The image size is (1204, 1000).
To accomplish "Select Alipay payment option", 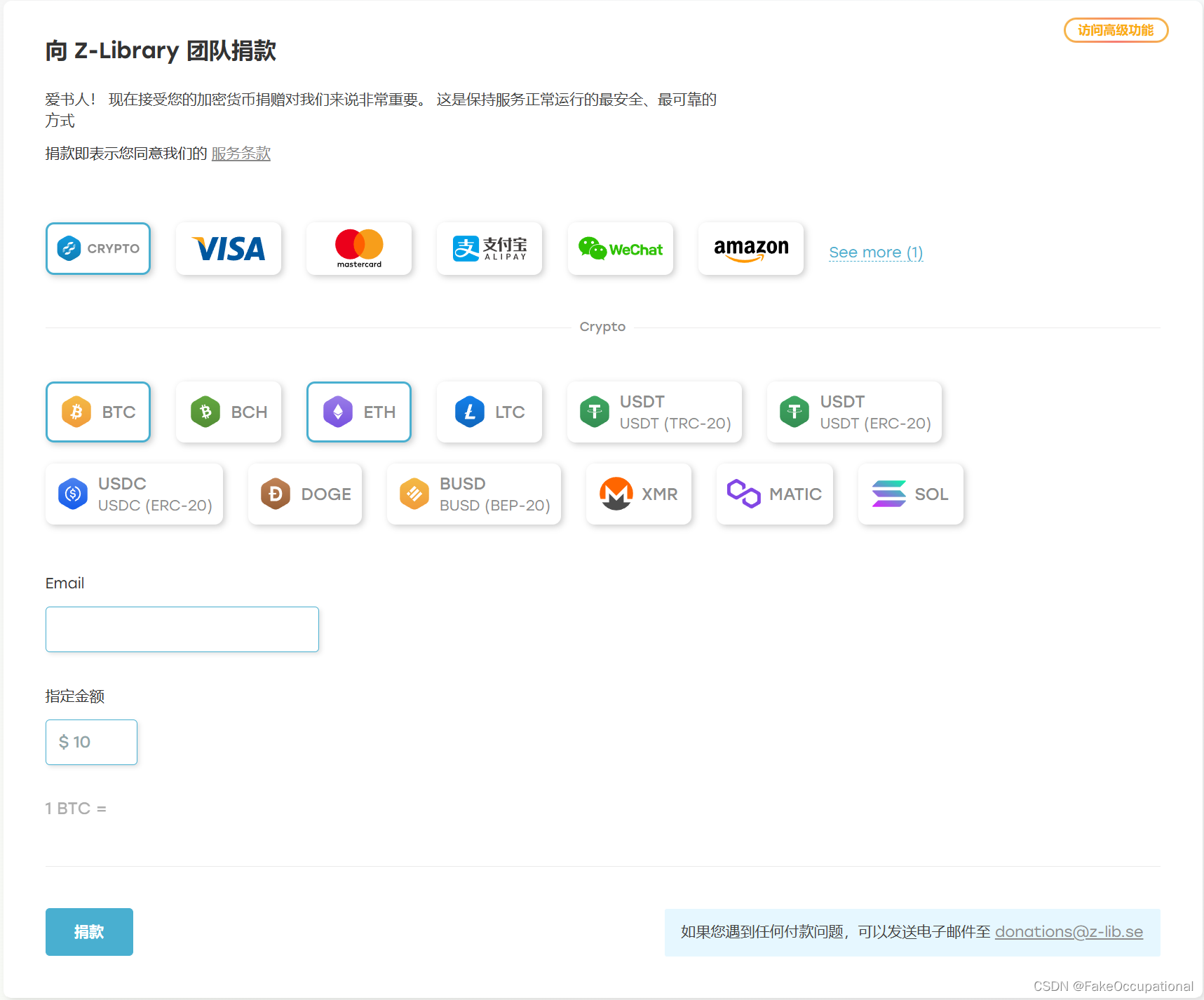I will (x=489, y=248).
